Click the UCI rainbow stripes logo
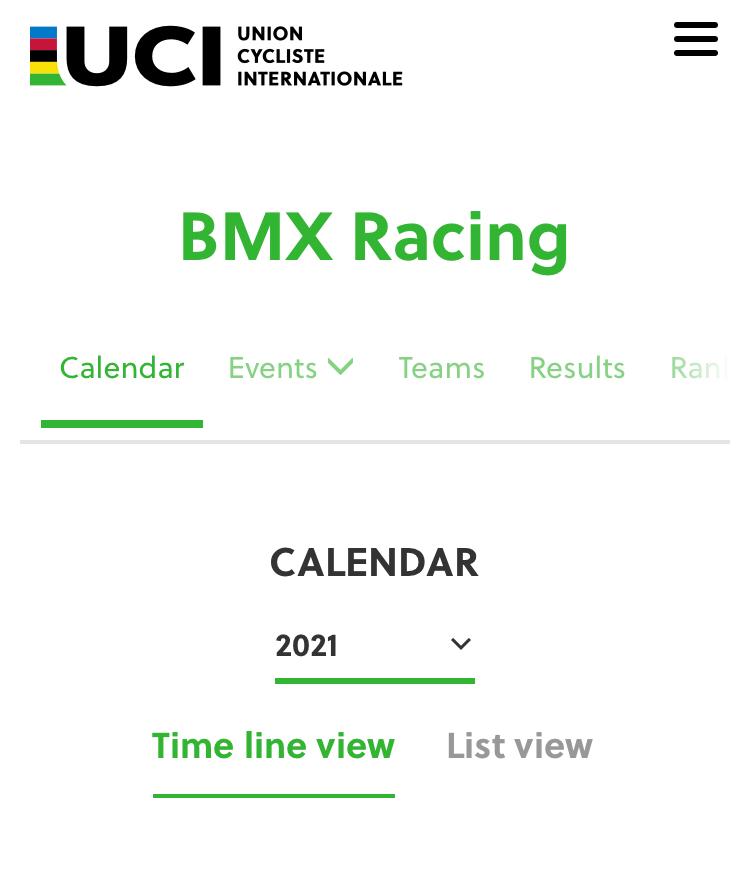This screenshot has height=870, width=750. pos(47,56)
